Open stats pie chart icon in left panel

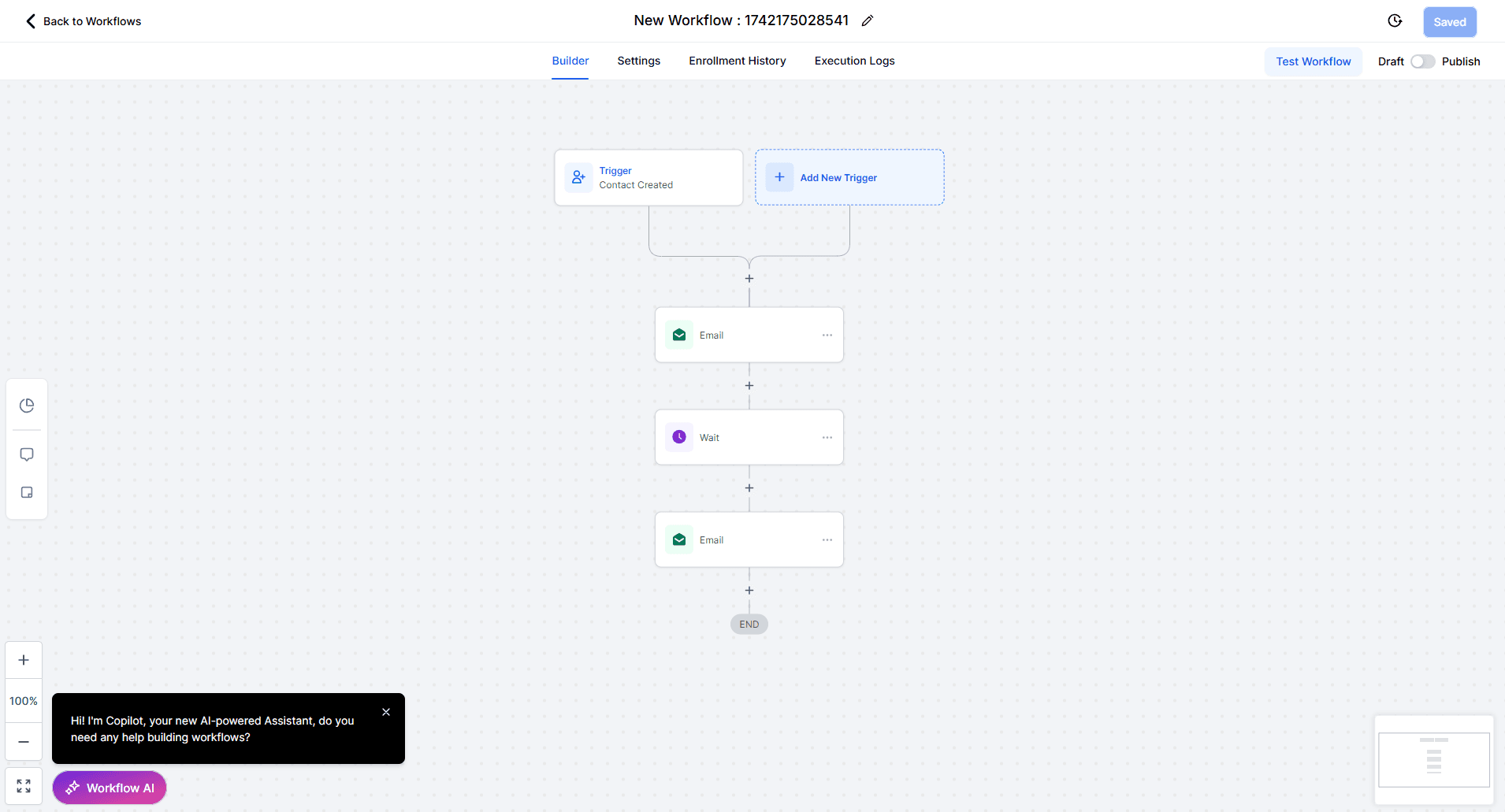pos(27,406)
